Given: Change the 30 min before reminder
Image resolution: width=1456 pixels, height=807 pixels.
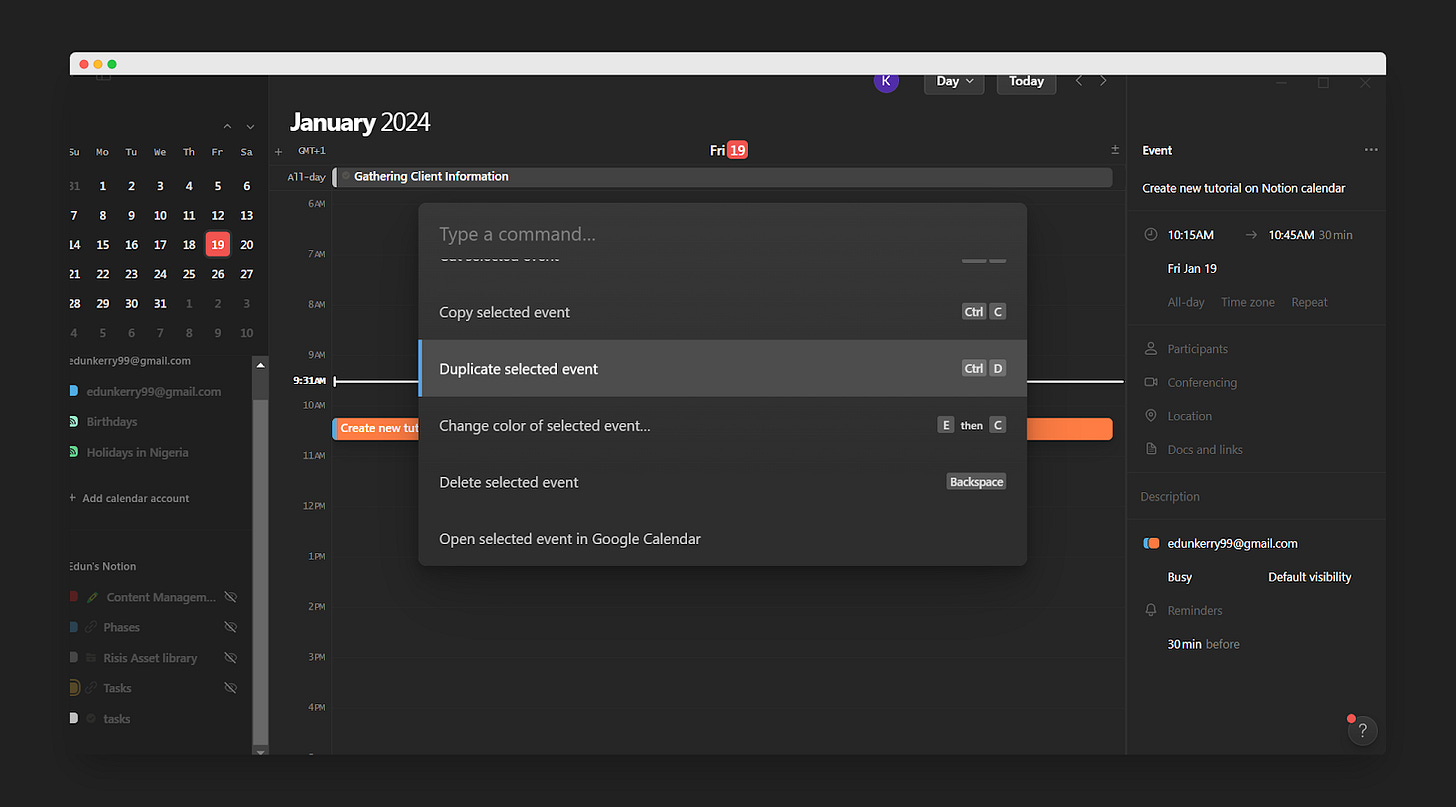Looking at the screenshot, I should coord(1203,644).
